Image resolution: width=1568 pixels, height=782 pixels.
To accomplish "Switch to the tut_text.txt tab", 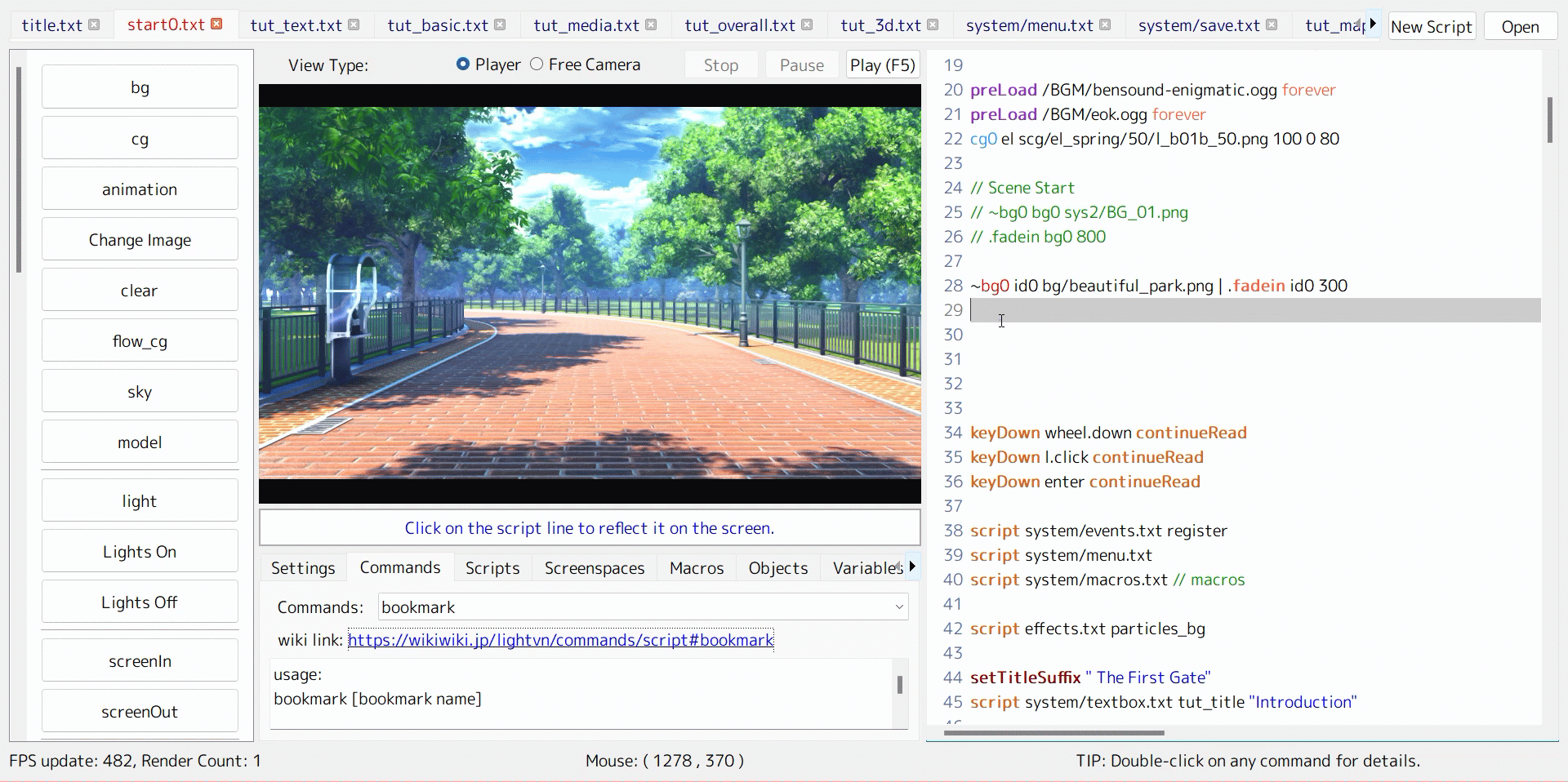I will 296,25.
